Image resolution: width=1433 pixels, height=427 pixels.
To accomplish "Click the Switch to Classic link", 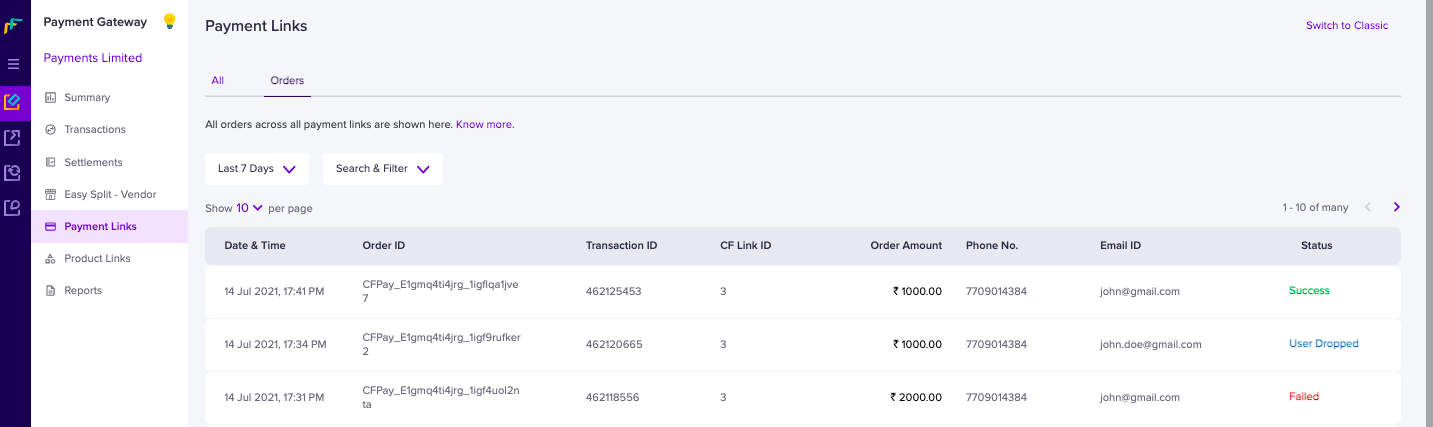I will point(1346,26).
